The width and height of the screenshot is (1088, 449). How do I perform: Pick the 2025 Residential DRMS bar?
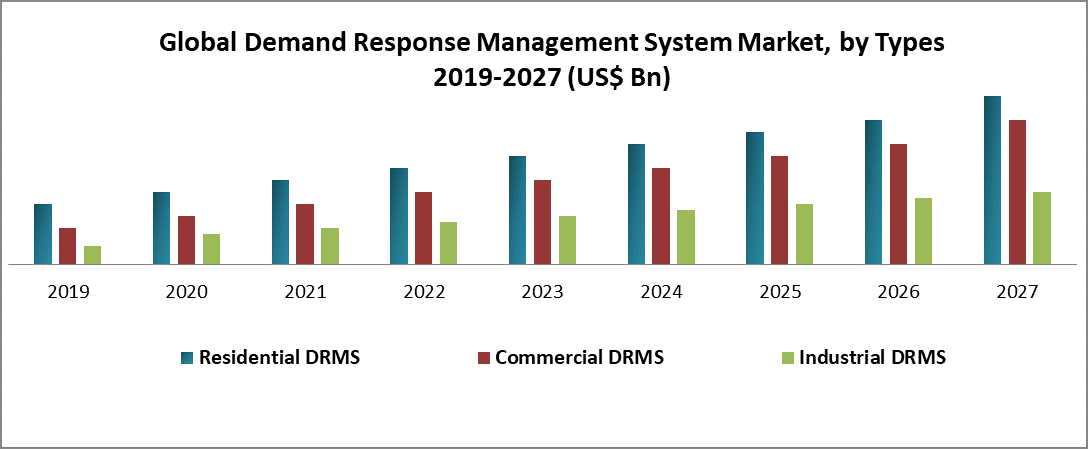(754, 199)
